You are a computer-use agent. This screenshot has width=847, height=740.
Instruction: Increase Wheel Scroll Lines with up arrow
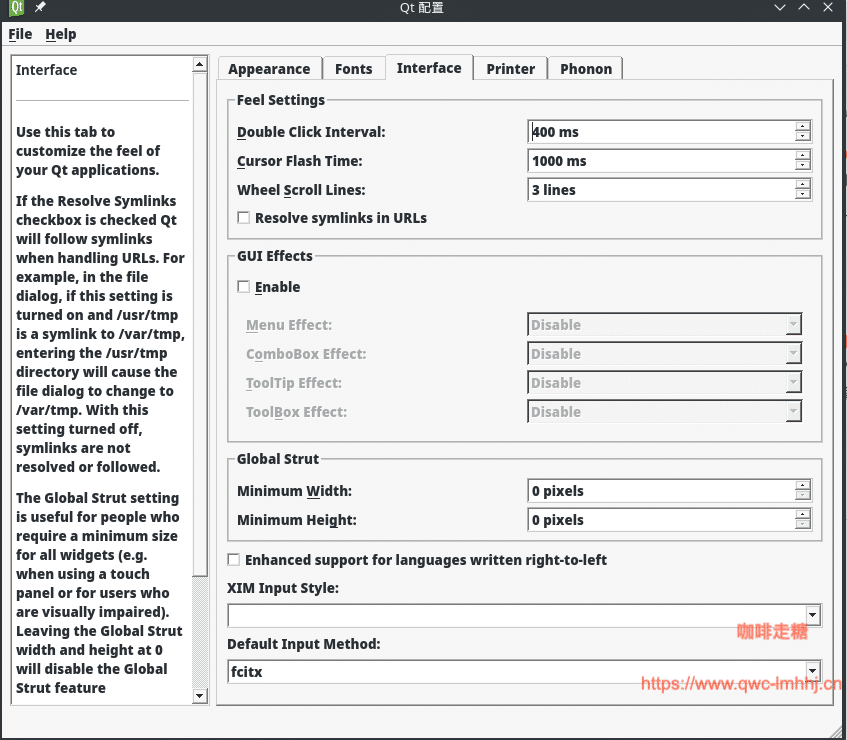pyautogui.click(x=803, y=185)
